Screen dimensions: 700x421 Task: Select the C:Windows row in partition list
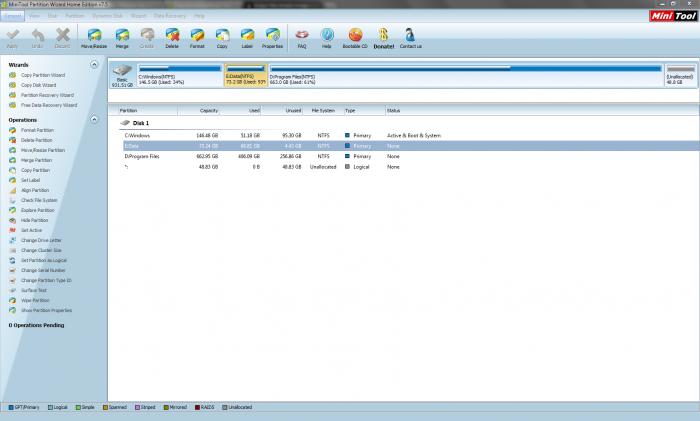(x=411, y=135)
